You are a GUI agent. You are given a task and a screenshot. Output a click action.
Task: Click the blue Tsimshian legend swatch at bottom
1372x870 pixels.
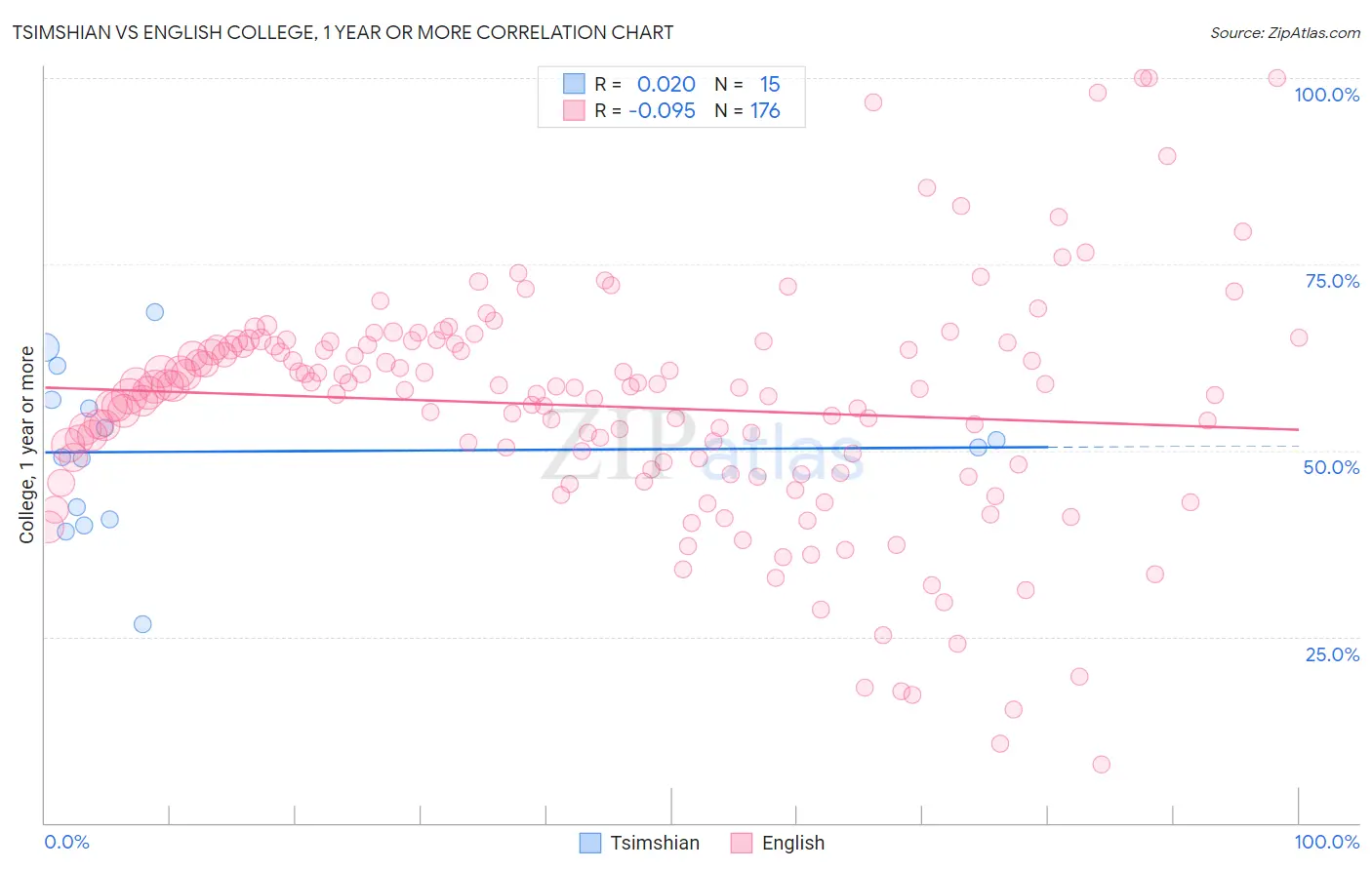coord(590,843)
